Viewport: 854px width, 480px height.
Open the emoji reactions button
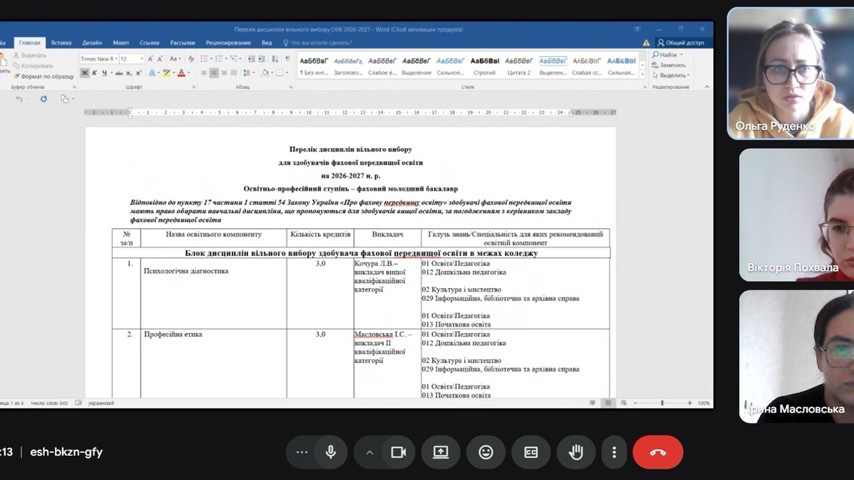[x=486, y=452]
